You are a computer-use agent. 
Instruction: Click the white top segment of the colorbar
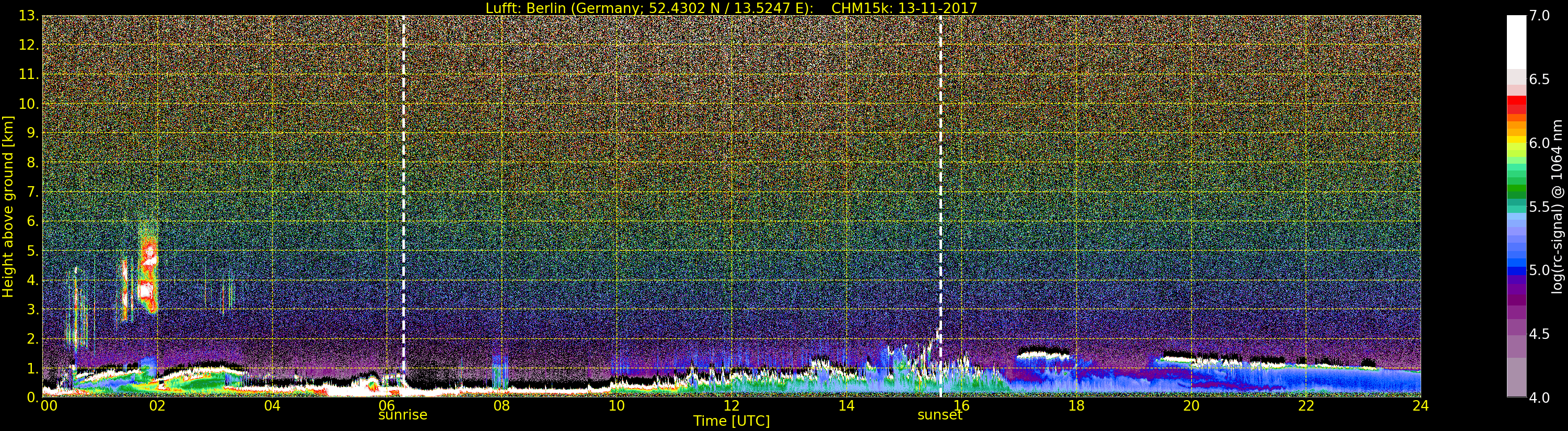tap(1516, 41)
